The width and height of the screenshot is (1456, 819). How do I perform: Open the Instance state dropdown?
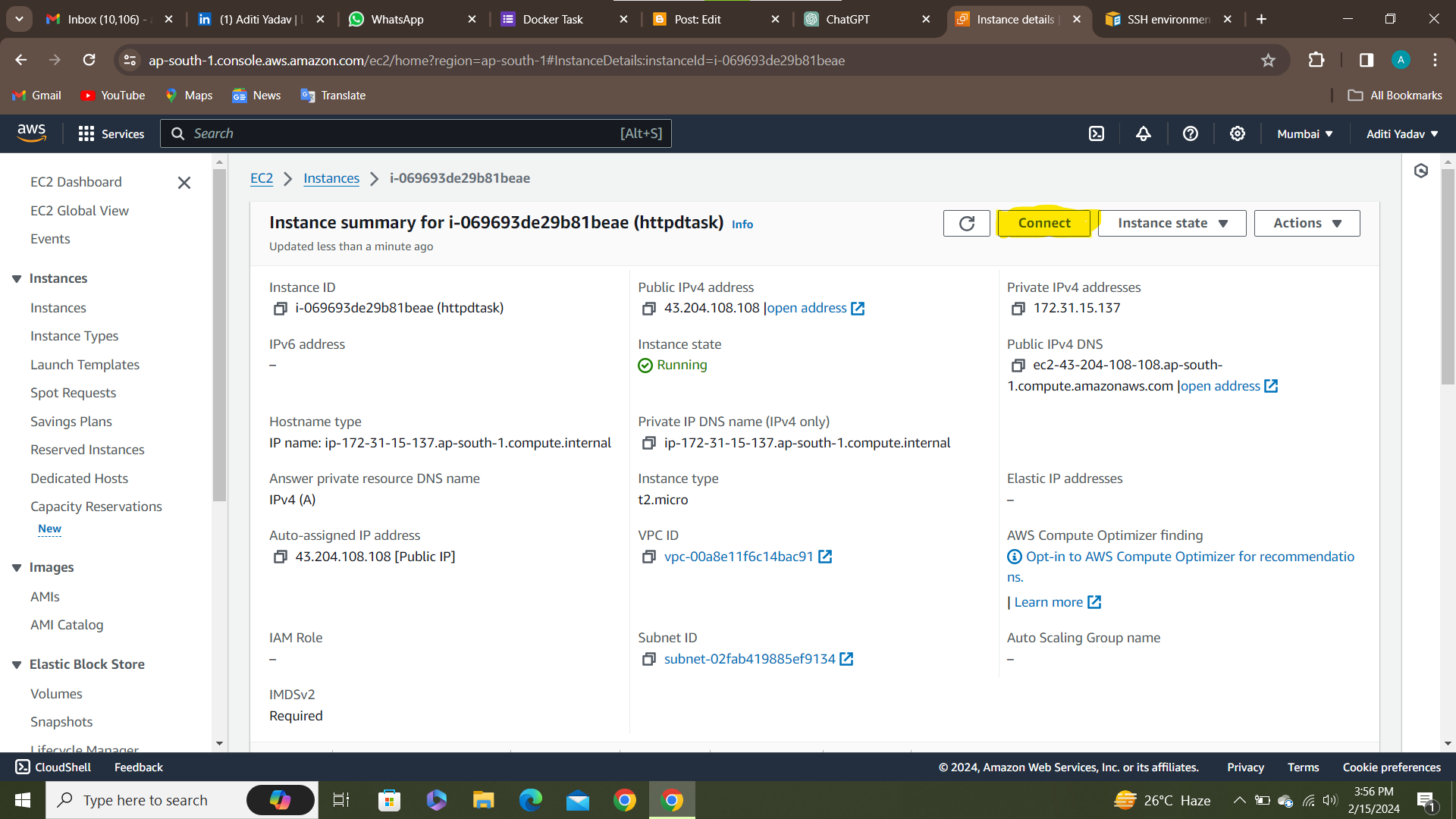pos(1172,223)
